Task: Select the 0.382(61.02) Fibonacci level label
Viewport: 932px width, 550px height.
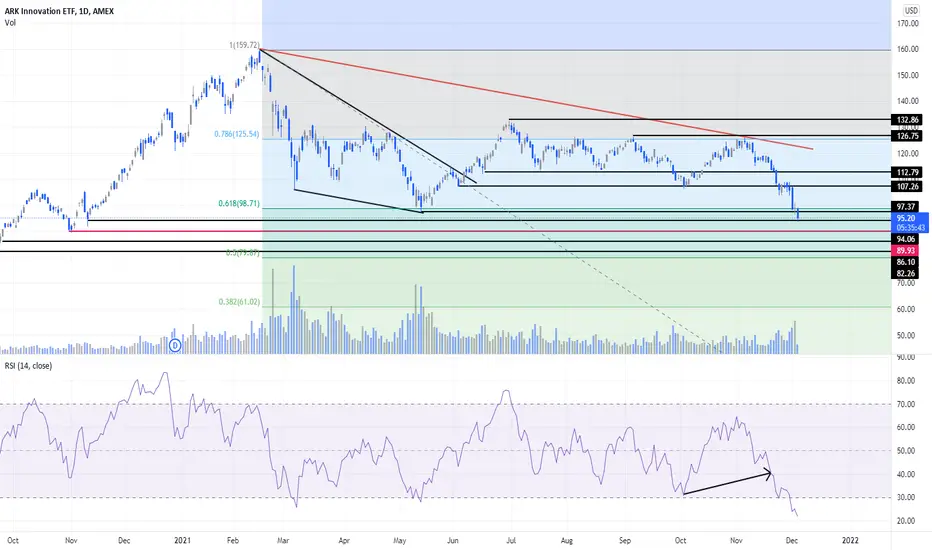Action: coord(239,302)
